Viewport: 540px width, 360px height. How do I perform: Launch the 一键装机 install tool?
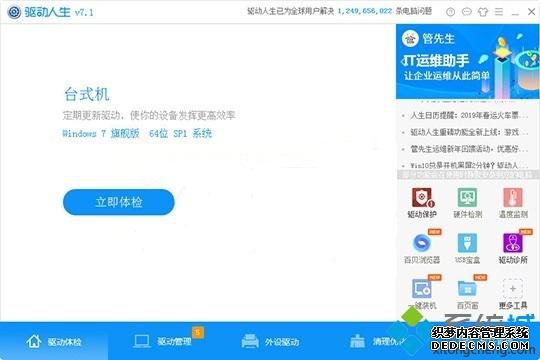(422, 293)
